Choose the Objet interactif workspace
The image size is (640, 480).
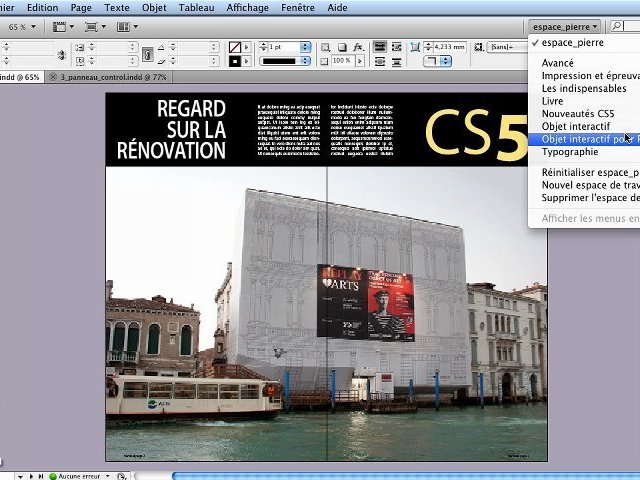[584, 126]
